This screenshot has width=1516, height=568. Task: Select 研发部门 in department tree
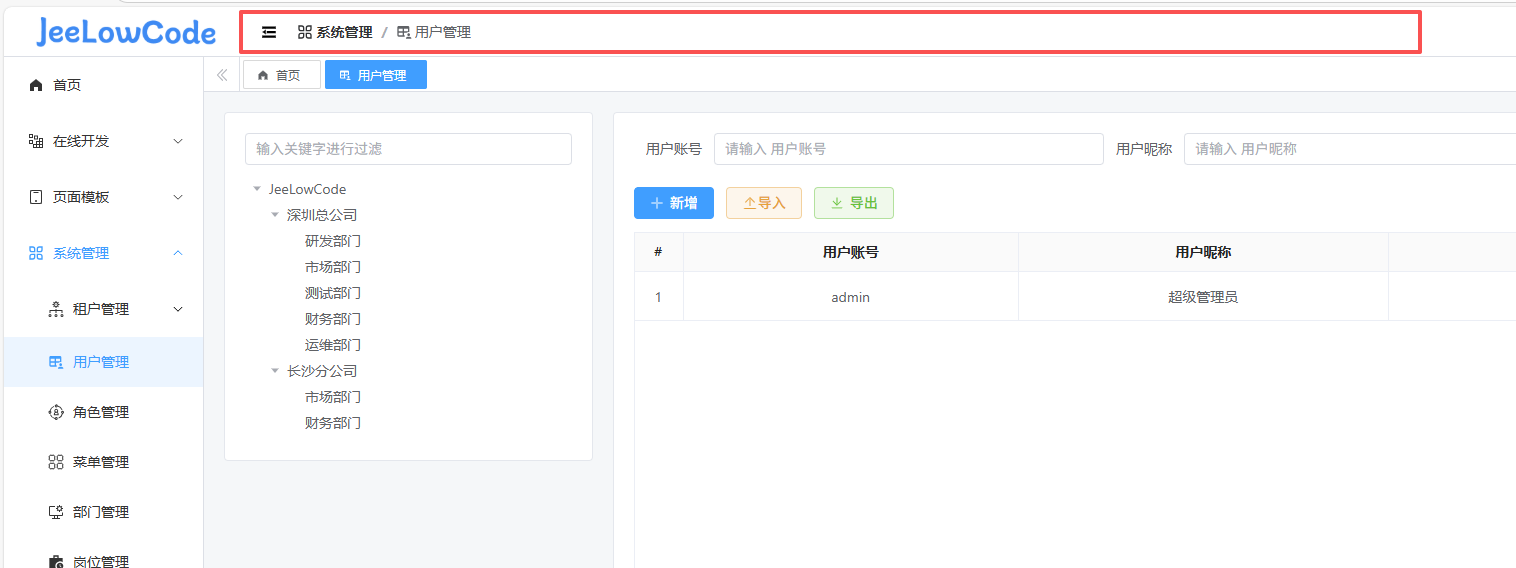click(x=332, y=241)
